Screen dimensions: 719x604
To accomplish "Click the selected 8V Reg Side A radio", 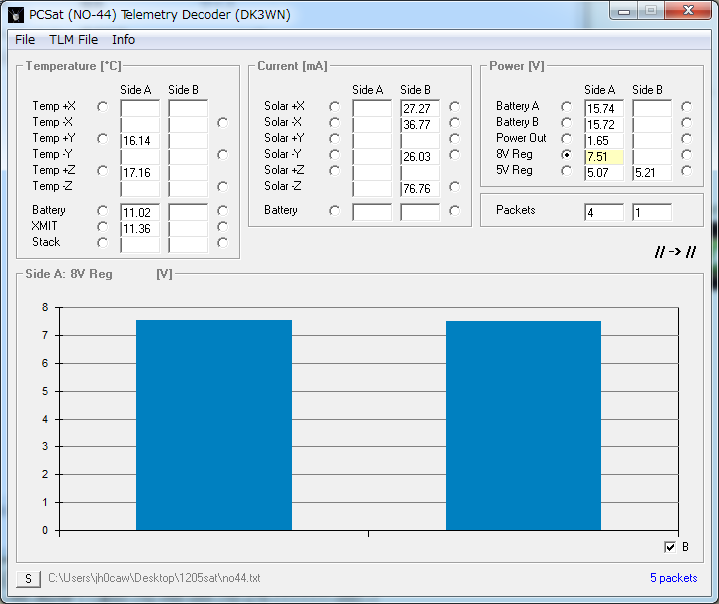I will click(x=566, y=155).
